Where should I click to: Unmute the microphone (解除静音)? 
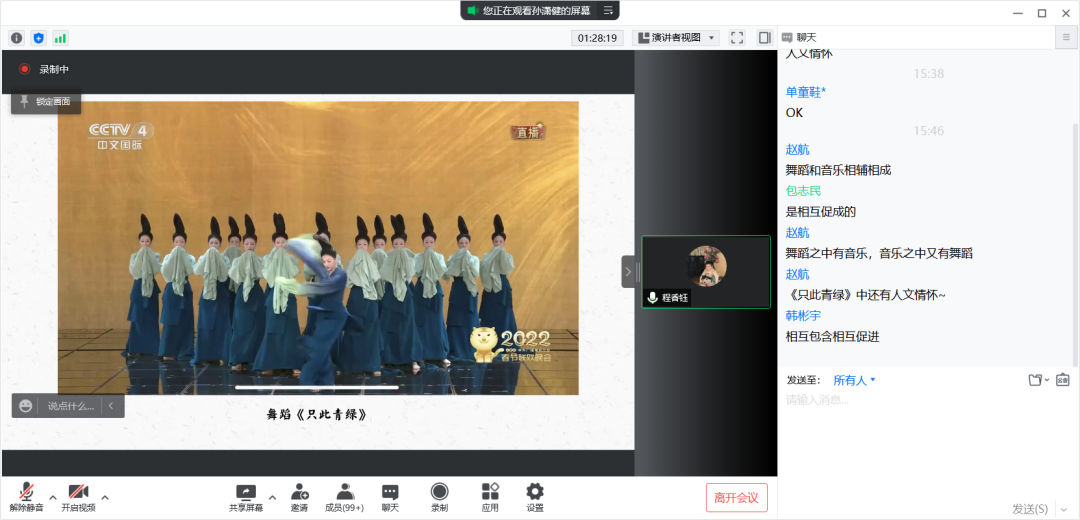click(x=27, y=498)
